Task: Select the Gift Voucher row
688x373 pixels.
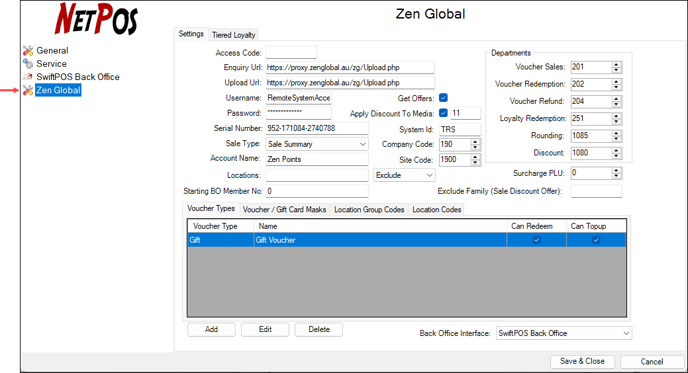Action: tap(407, 240)
